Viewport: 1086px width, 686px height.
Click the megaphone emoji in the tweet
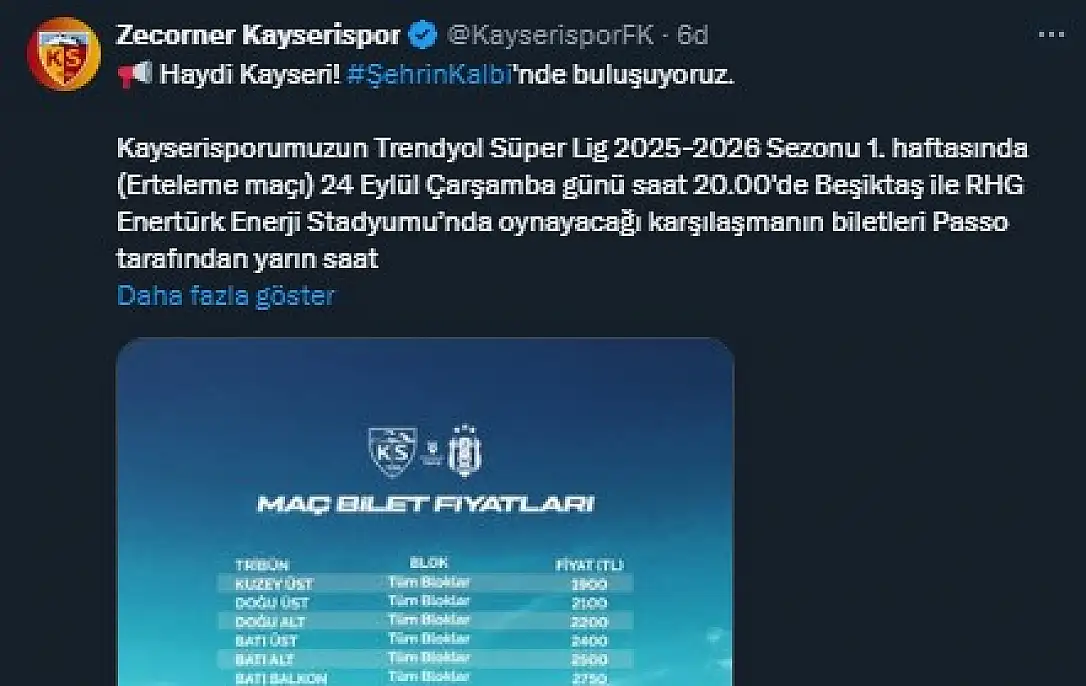135,75
